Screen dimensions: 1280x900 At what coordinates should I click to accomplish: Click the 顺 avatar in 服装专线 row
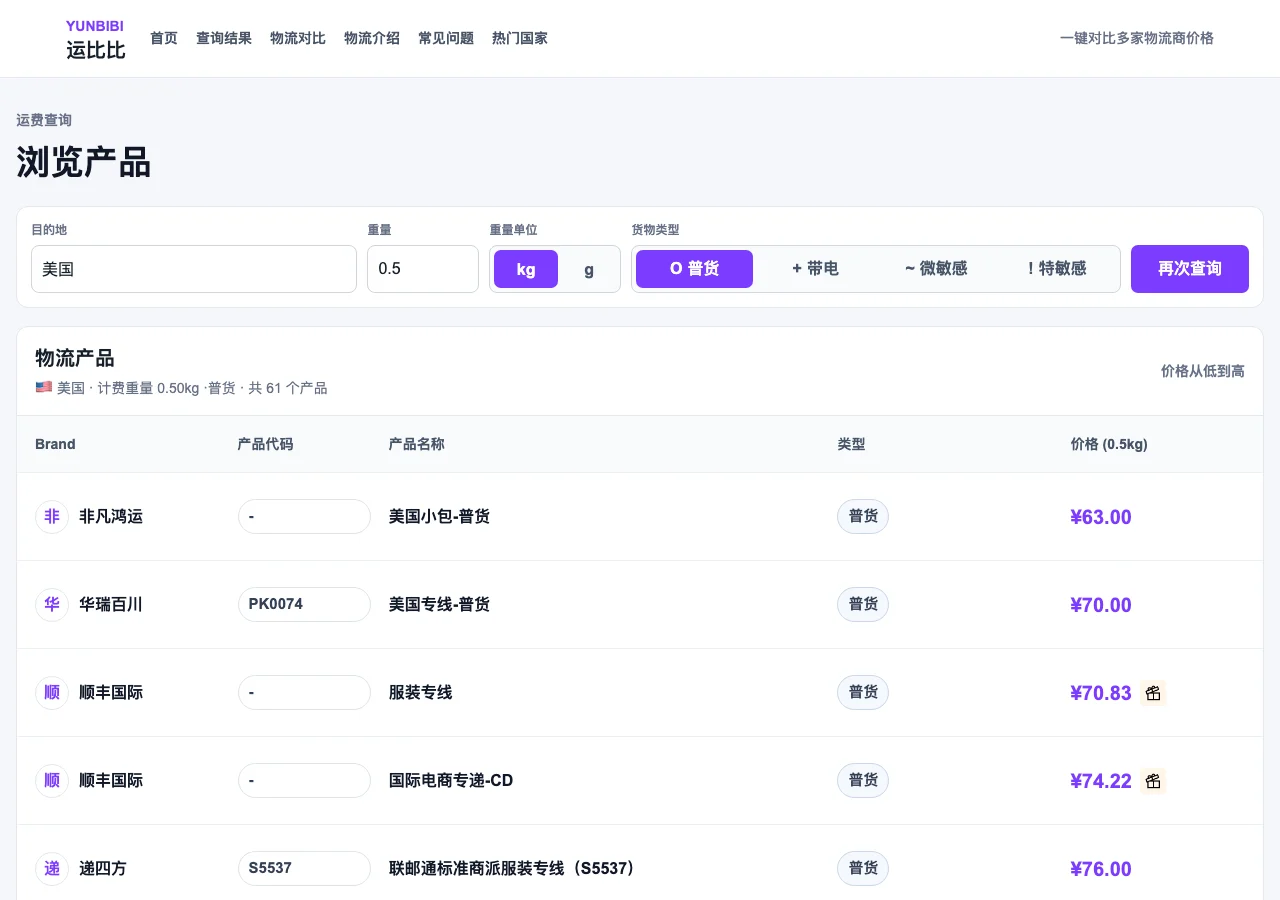52,692
